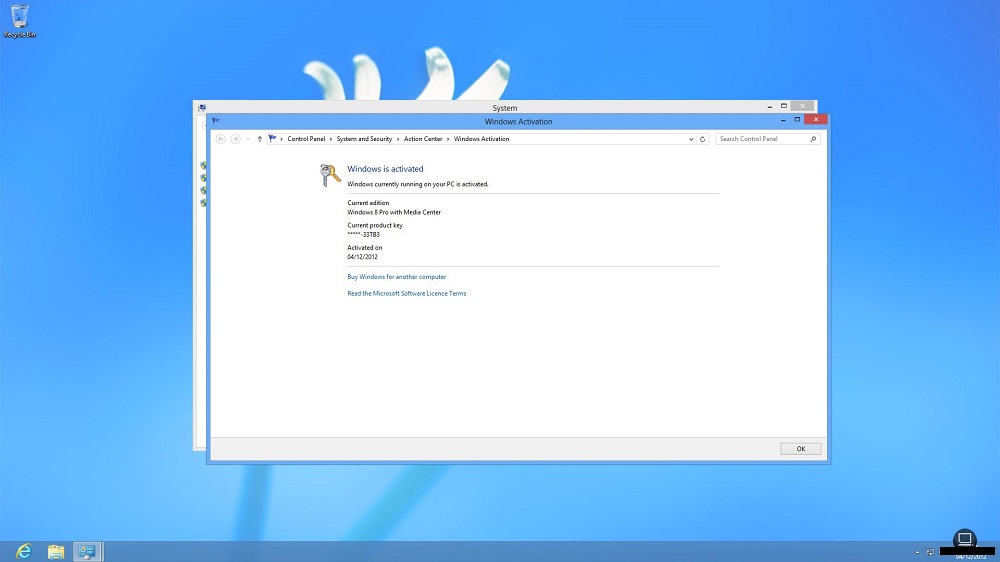
Task: Select Action Center breadcrumb
Action: 423,138
